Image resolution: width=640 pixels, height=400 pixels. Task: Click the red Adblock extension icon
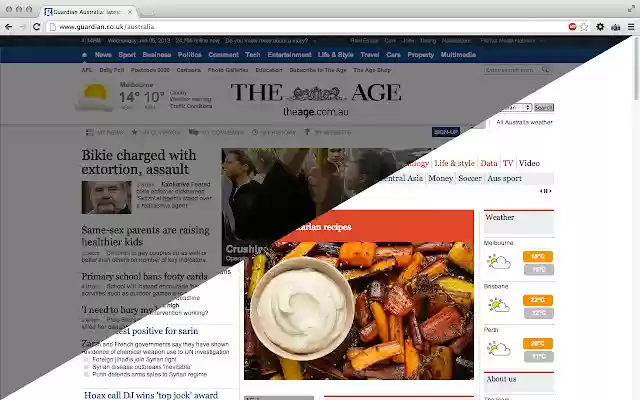(x=572, y=27)
